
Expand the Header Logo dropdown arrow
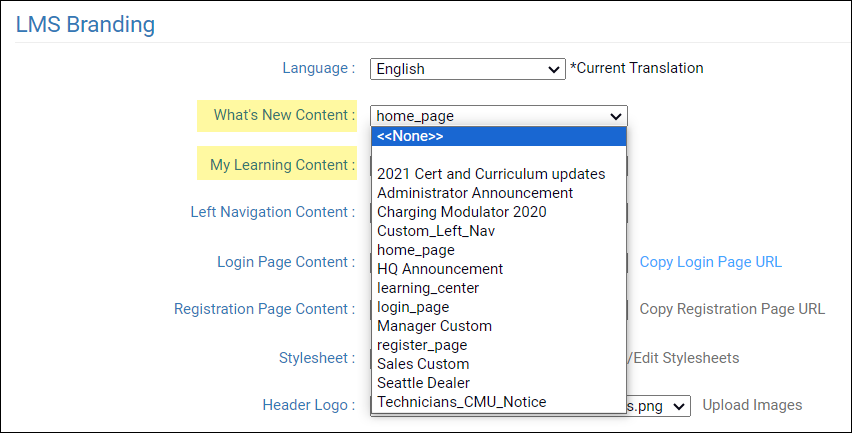[680, 405]
